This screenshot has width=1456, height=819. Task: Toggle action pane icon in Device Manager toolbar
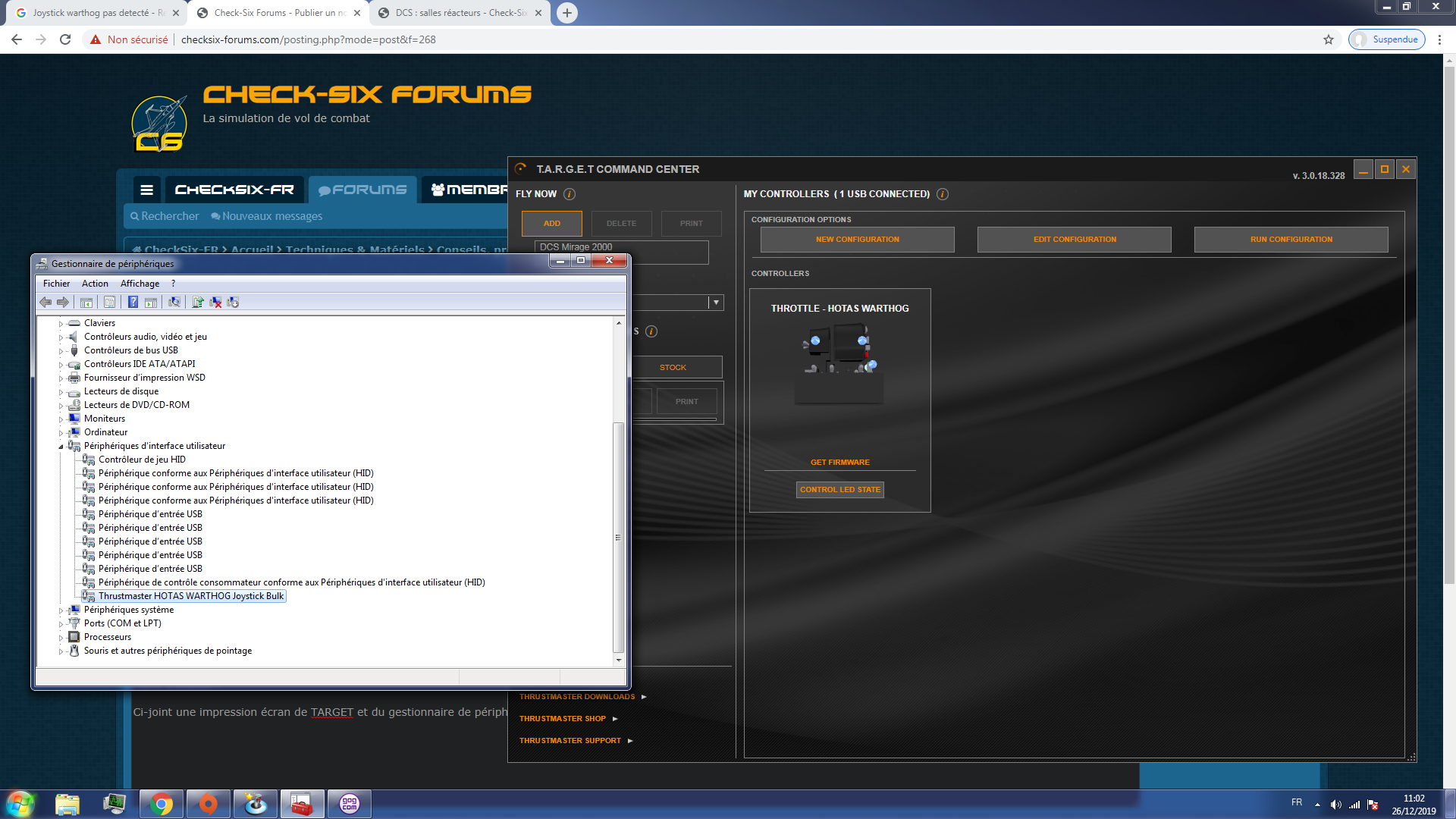click(151, 302)
